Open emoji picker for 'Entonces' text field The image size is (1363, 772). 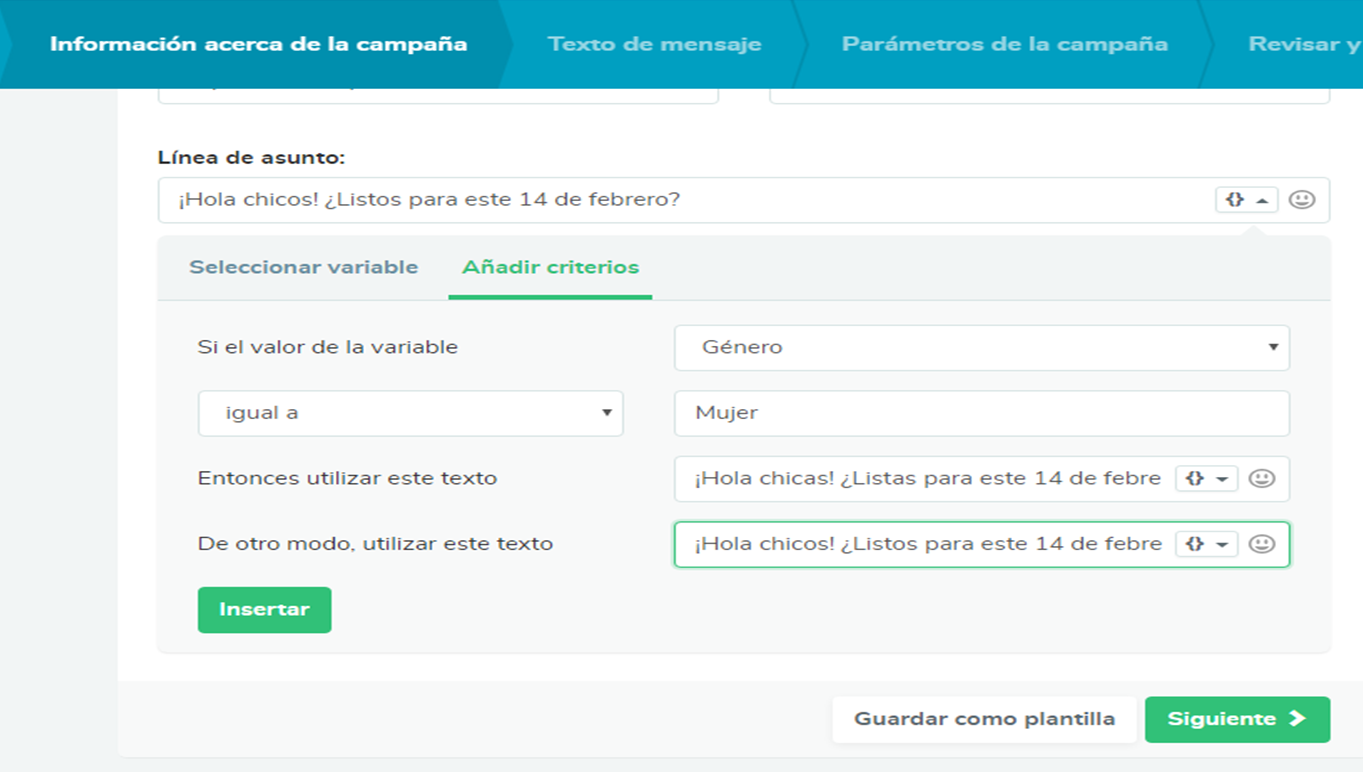tap(1262, 478)
